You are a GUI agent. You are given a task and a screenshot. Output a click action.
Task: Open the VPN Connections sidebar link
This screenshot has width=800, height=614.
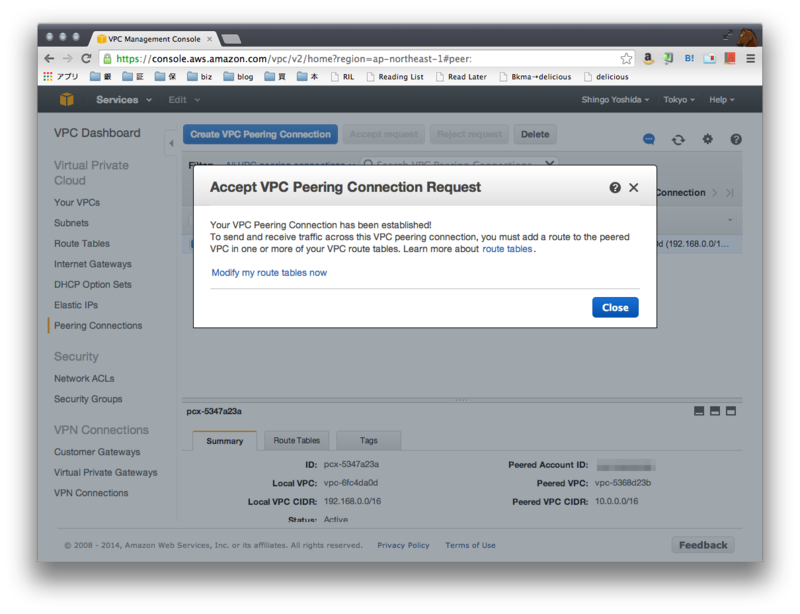click(x=91, y=493)
